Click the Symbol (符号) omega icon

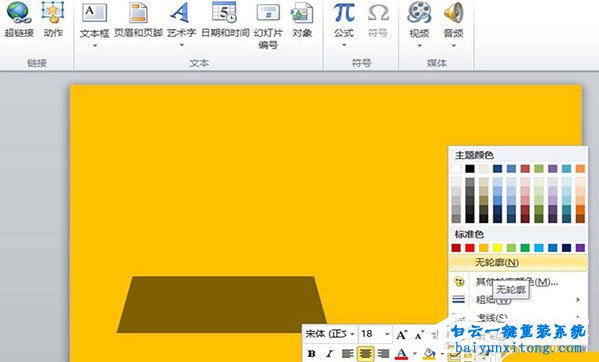point(378,13)
